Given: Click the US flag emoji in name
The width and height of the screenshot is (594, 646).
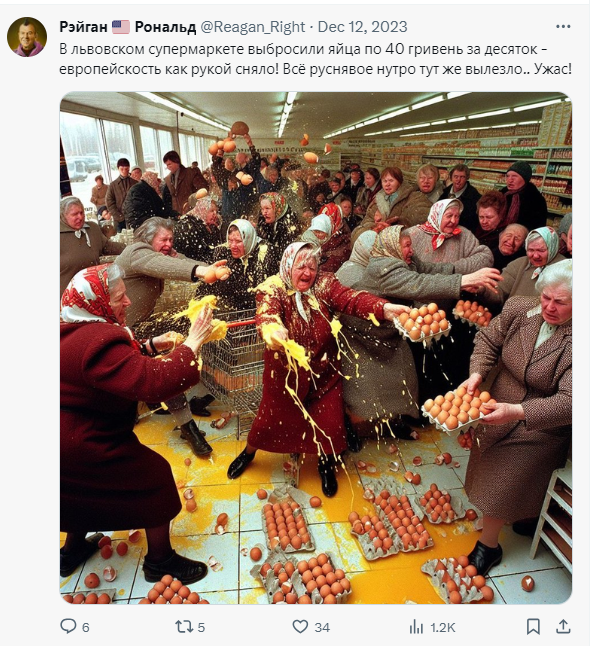Looking at the screenshot, I should [121, 27].
